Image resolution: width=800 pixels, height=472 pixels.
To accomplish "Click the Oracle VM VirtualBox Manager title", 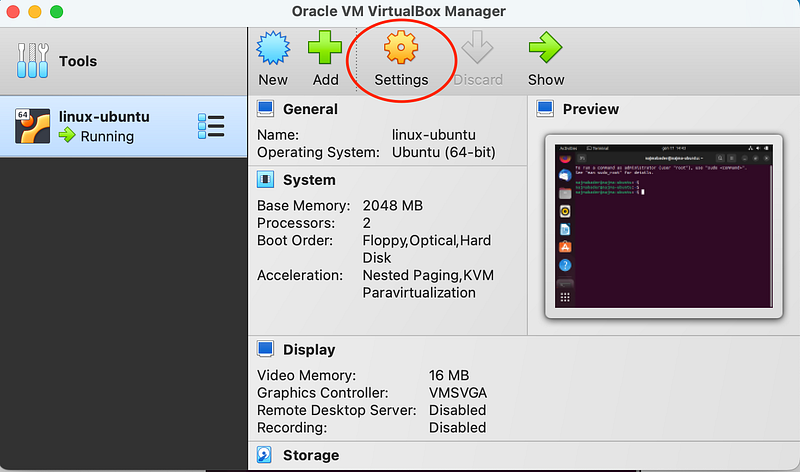I will pyautogui.click(x=399, y=12).
